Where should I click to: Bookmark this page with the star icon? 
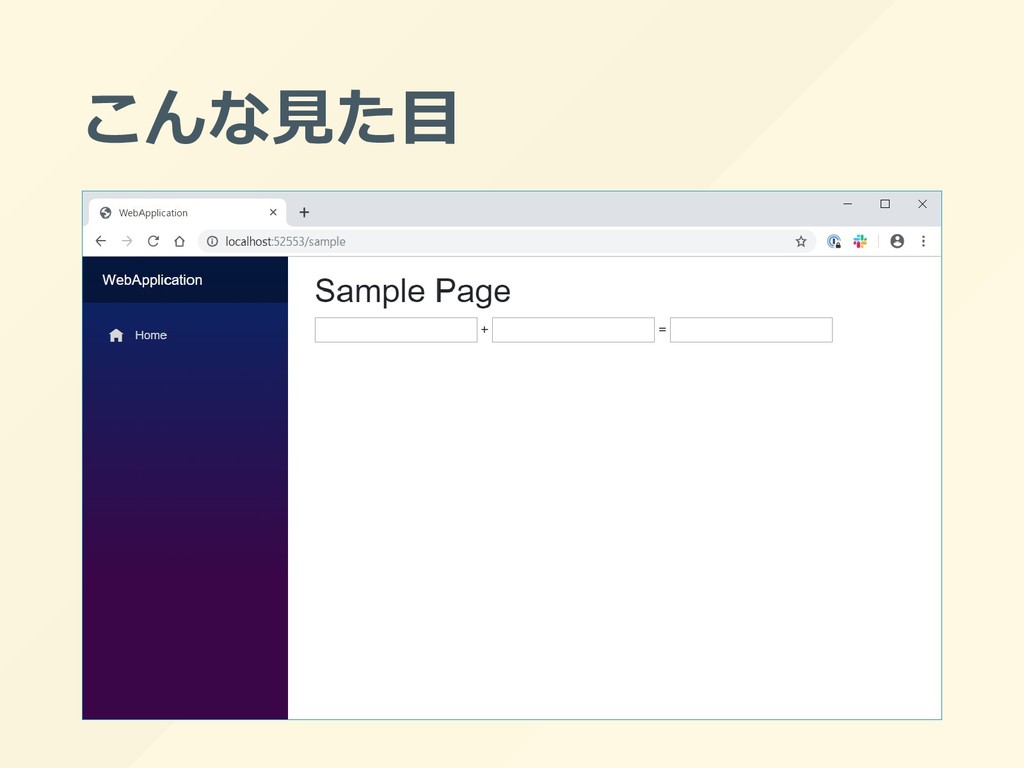point(801,242)
